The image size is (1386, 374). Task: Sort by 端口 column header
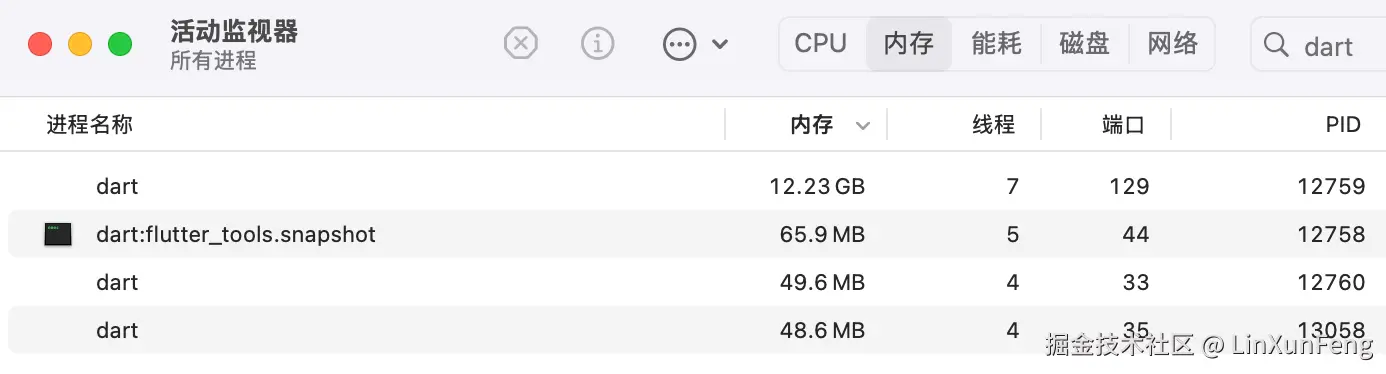pyautogui.click(x=1123, y=125)
